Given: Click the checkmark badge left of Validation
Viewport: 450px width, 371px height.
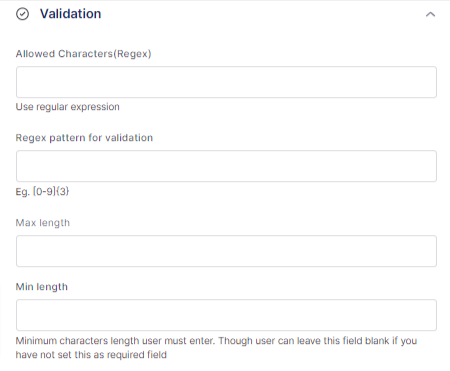Looking at the screenshot, I should tap(23, 14).
